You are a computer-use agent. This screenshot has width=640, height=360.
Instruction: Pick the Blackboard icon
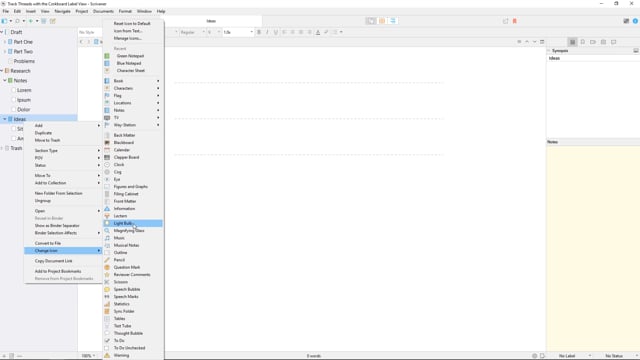(x=133, y=142)
